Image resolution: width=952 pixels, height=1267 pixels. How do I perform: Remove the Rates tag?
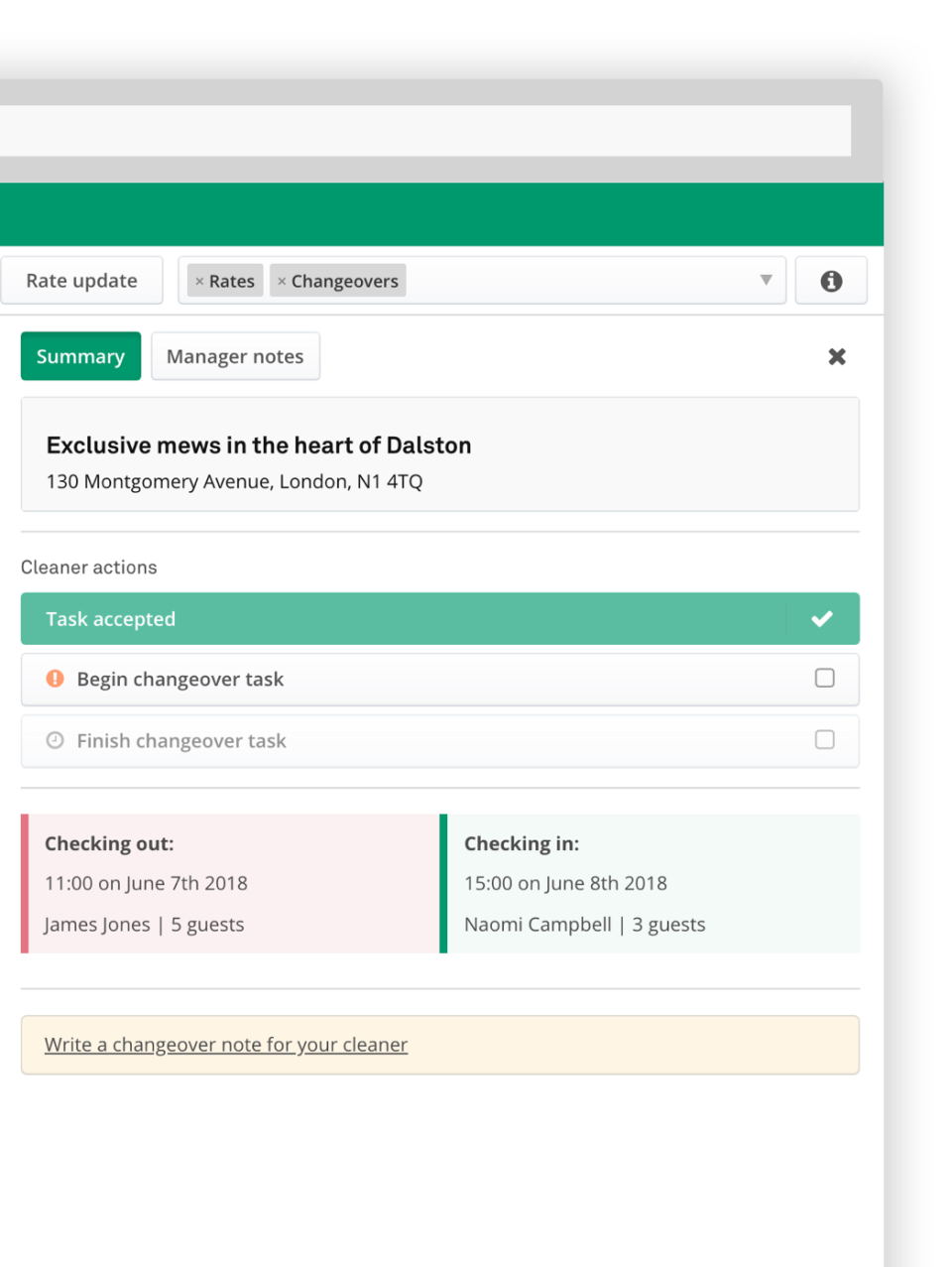click(199, 282)
